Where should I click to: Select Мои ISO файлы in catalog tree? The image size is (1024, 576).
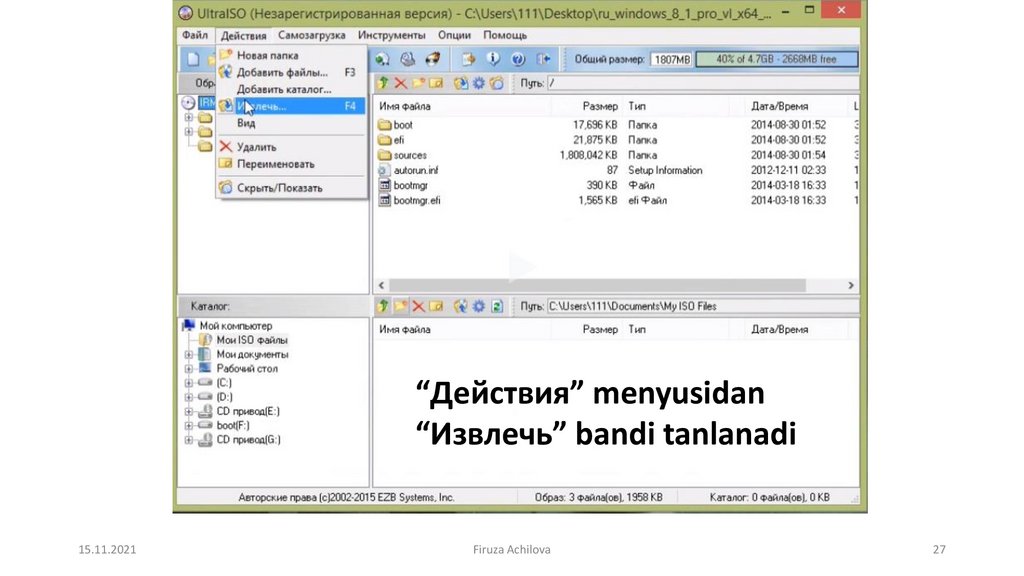coord(251,340)
